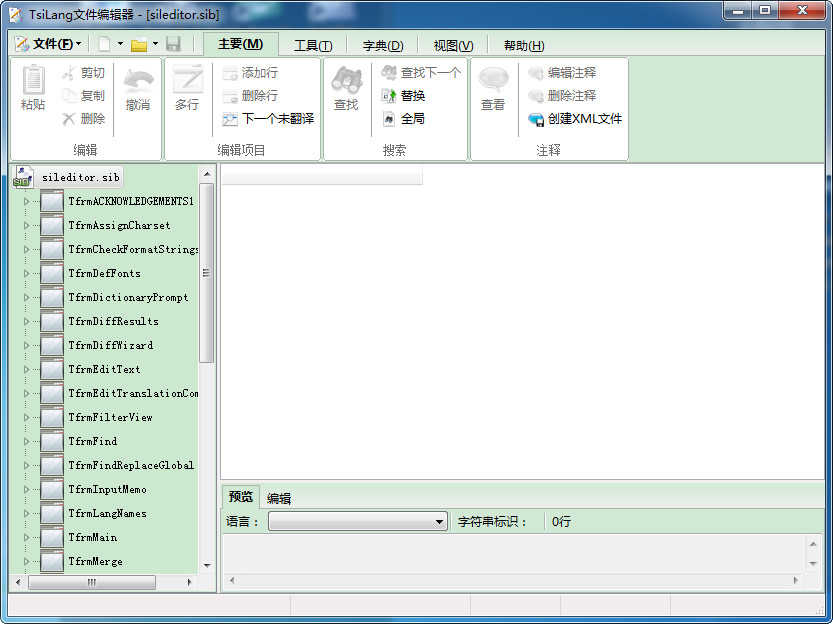This screenshot has width=833, height=624.
Task: Expand the TfrmAssignCharset tree node
Action: tap(26, 225)
